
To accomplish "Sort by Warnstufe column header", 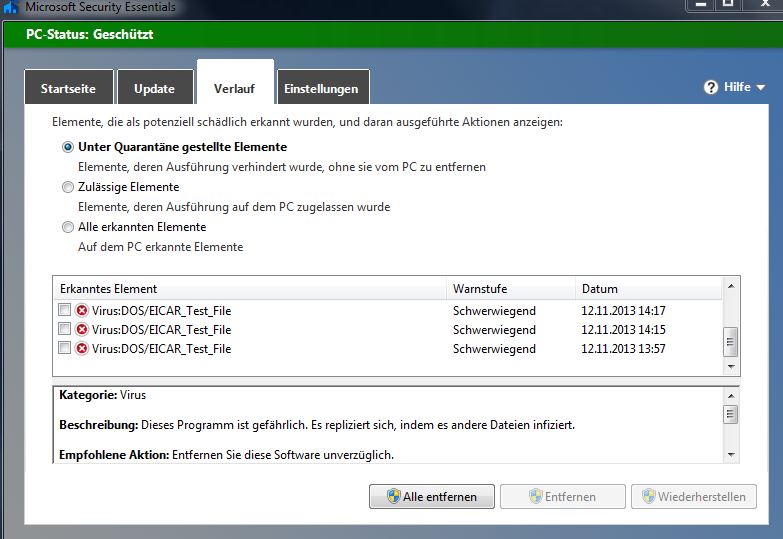I will tap(511, 289).
